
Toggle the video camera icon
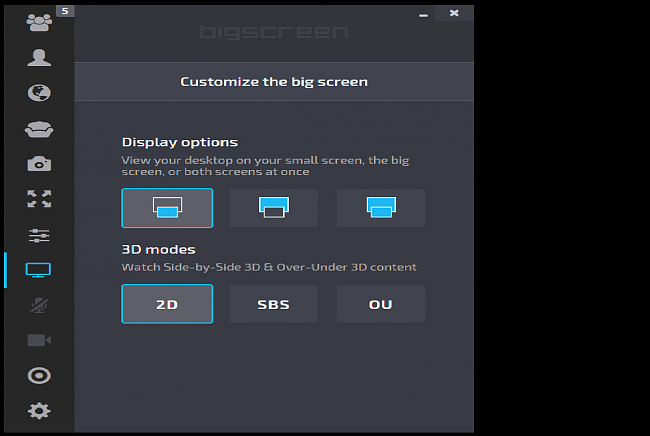pyautogui.click(x=38, y=340)
